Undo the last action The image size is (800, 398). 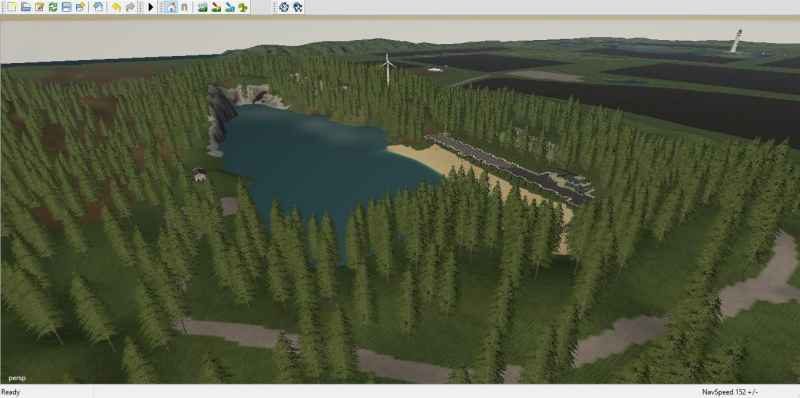click(x=116, y=7)
